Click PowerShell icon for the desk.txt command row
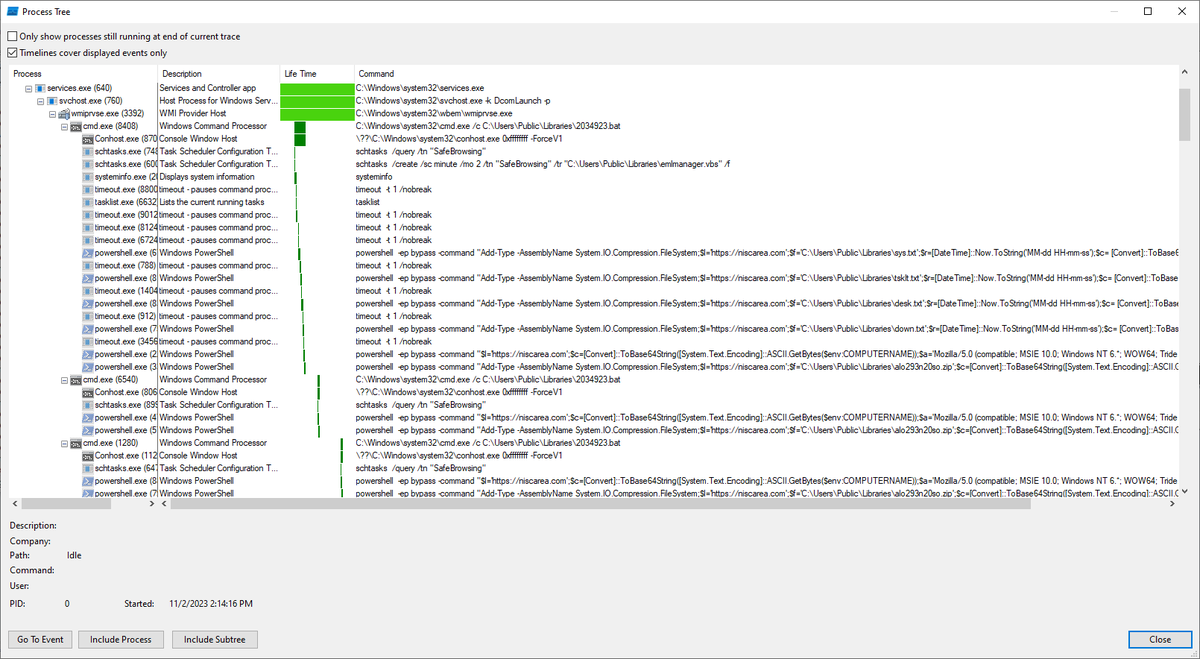 88,304
